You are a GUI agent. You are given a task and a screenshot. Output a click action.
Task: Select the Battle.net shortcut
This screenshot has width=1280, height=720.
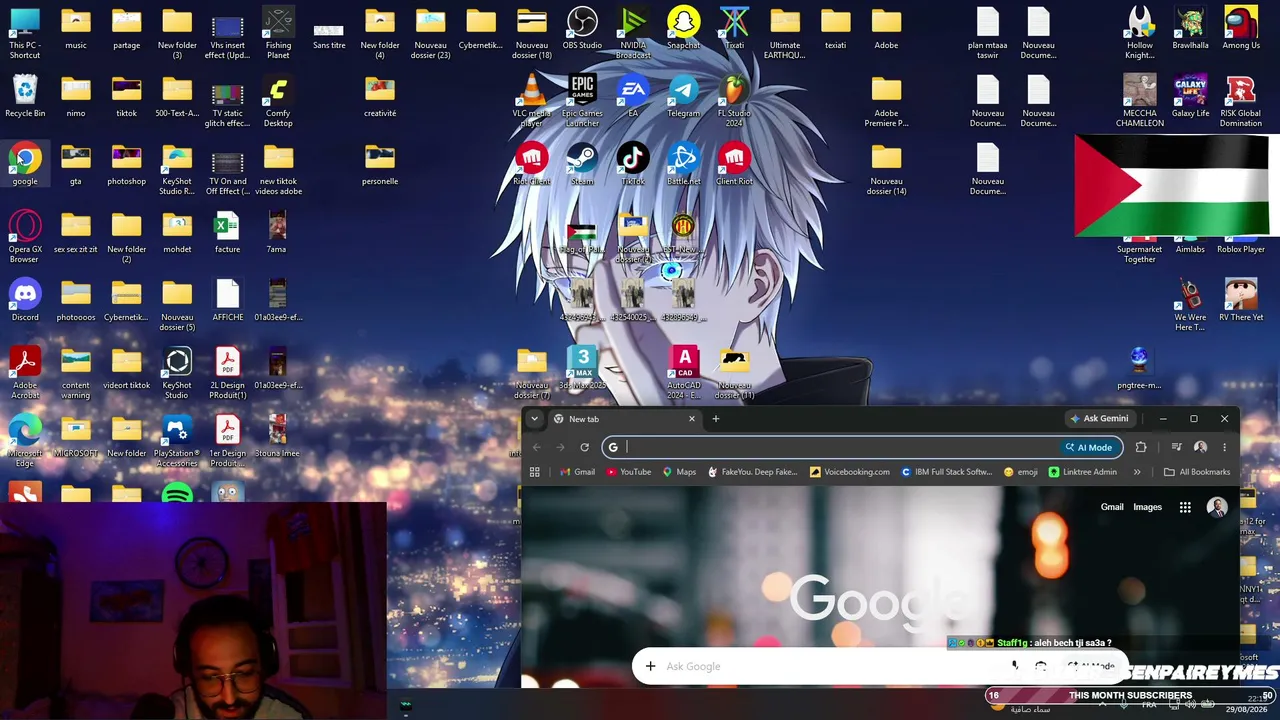683,165
